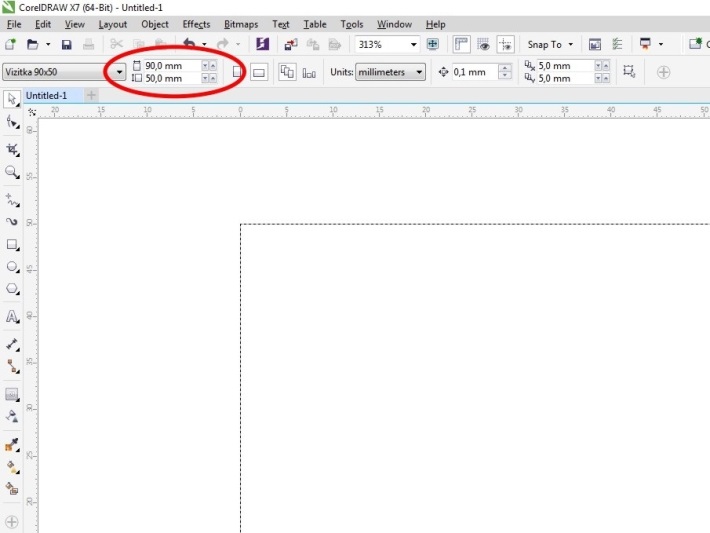Click the Redo arrow icon
This screenshot has width=710, height=533.
pos(223,44)
